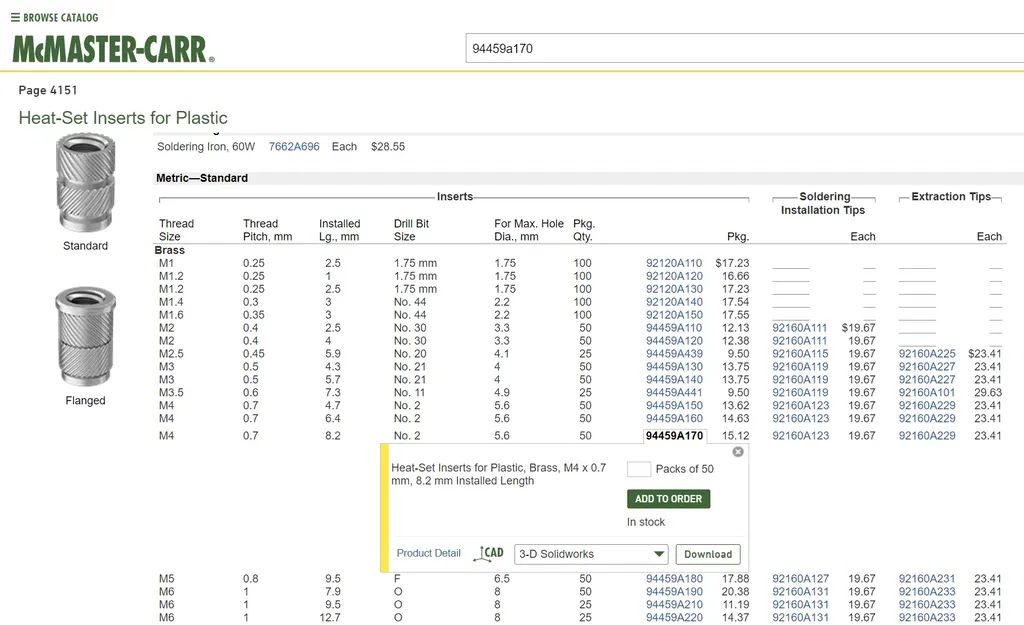Click the $17.23 price for 92120A110
The width and height of the screenshot is (1024, 625).
pos(732,263)
